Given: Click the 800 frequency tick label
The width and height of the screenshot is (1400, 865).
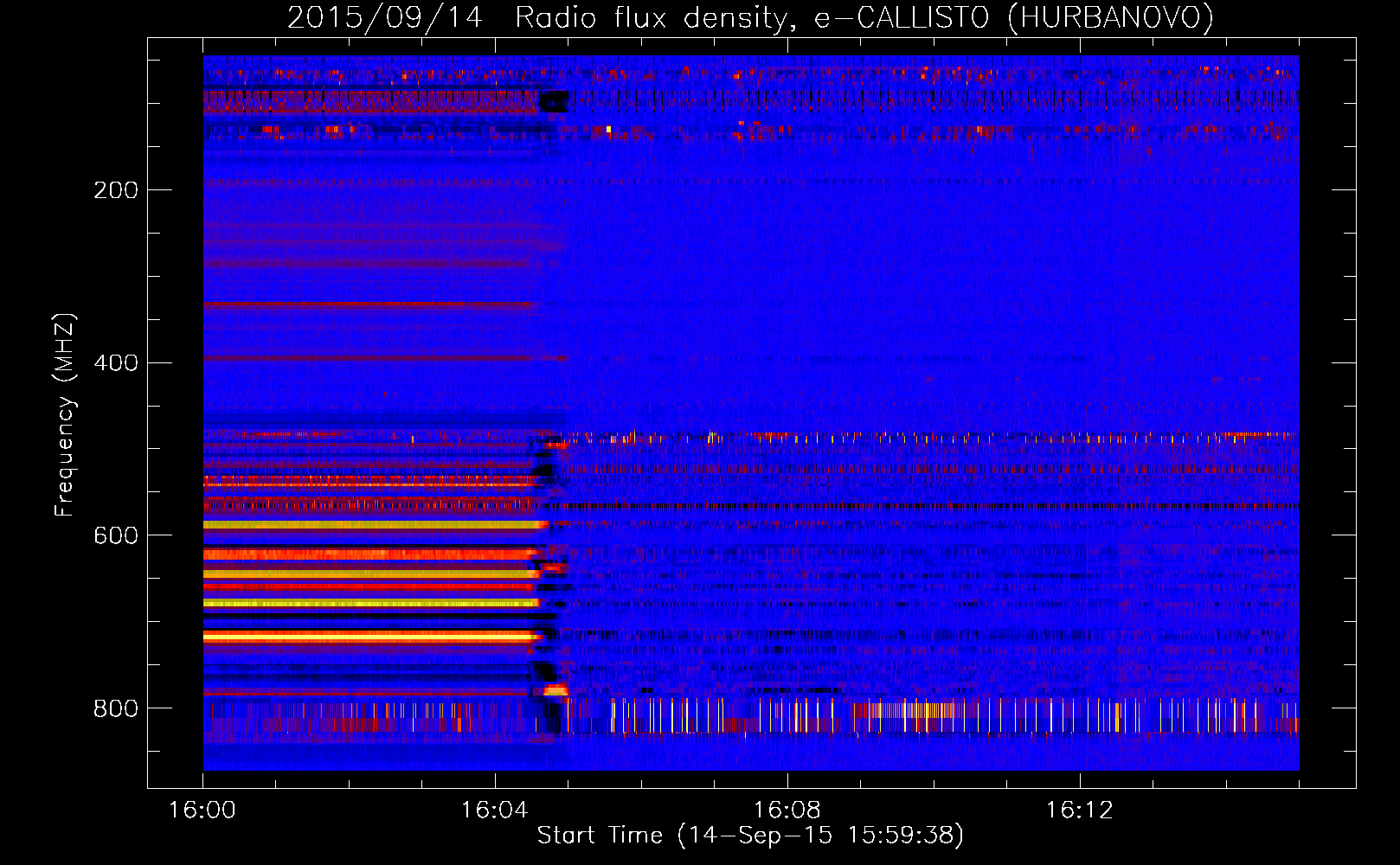Looking at the screenshot, I should [x=116, y=709].
